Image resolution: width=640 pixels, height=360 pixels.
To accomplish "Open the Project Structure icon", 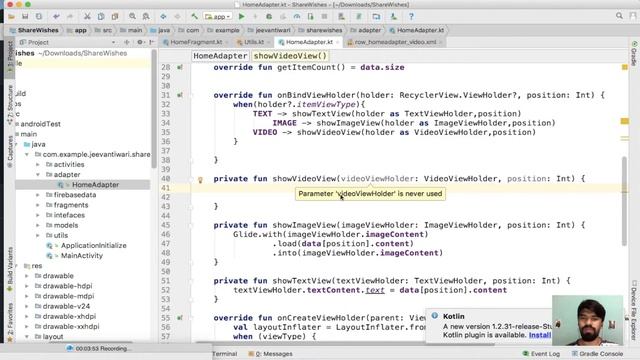I will pos(376,17).
